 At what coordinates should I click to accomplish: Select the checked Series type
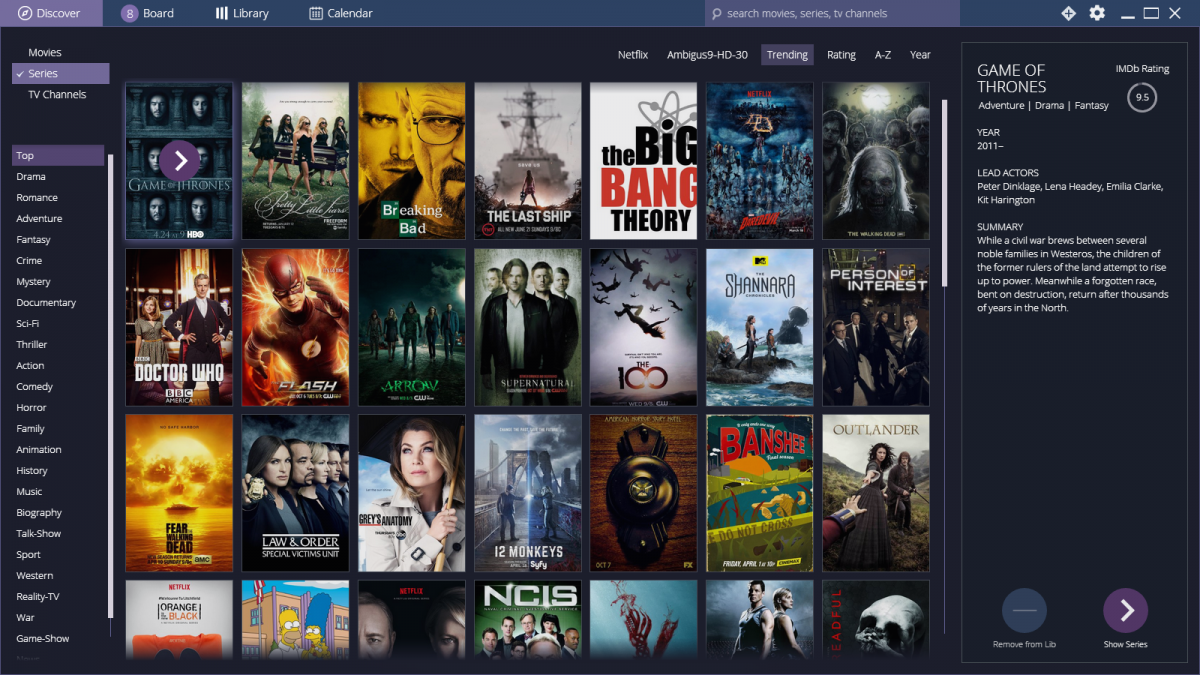click(60, 73)
